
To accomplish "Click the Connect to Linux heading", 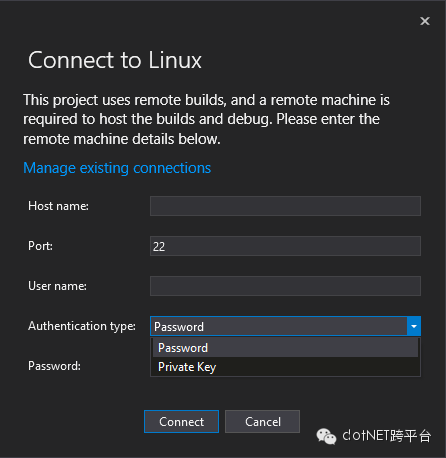I will click(115, 60).
